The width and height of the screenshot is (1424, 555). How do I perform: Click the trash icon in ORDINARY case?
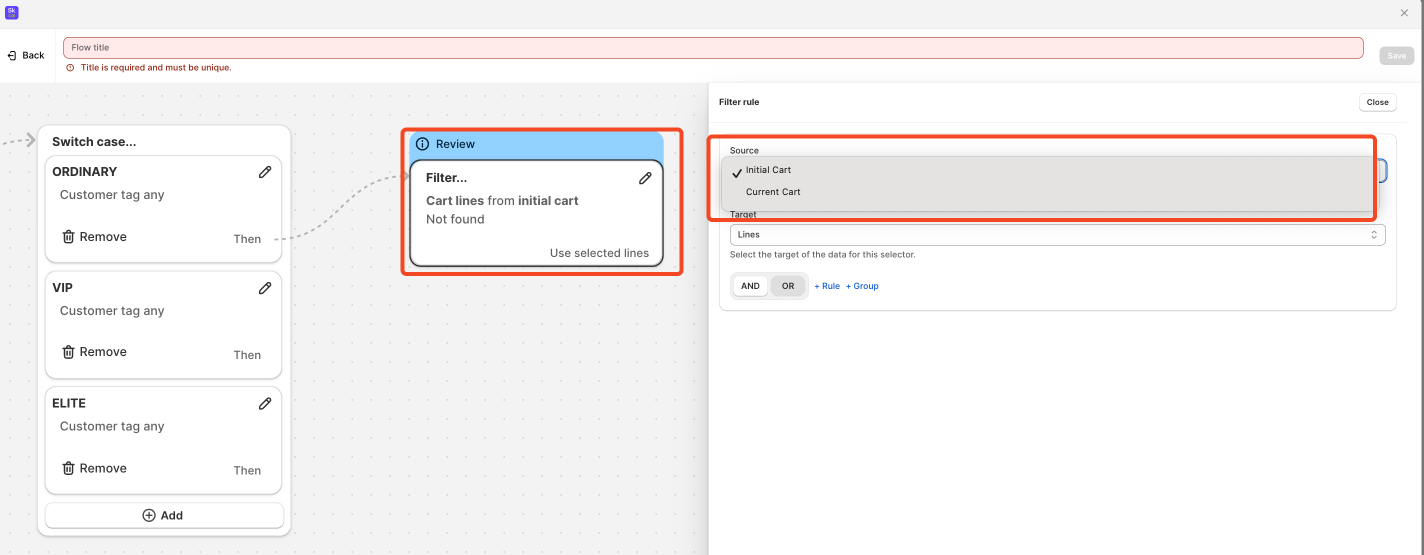68,237
